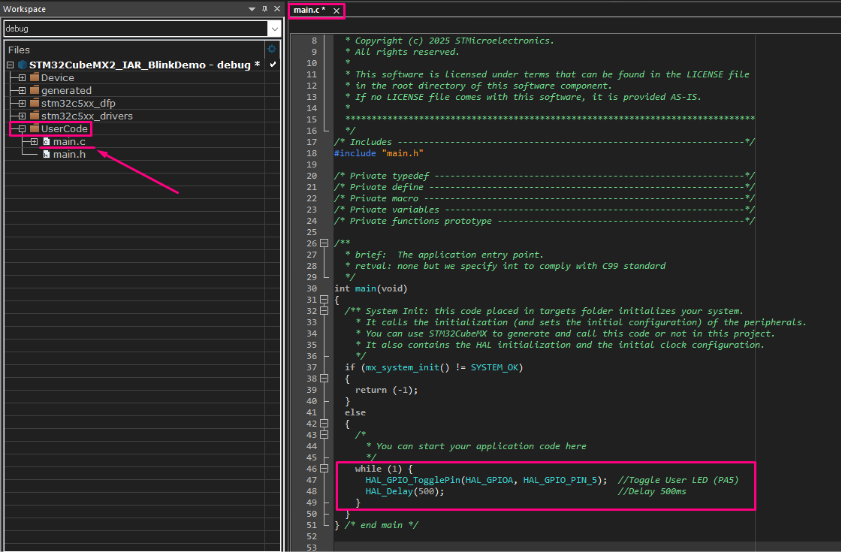
Task: Expand the generated folder node
Action: [x=22, y=90]
